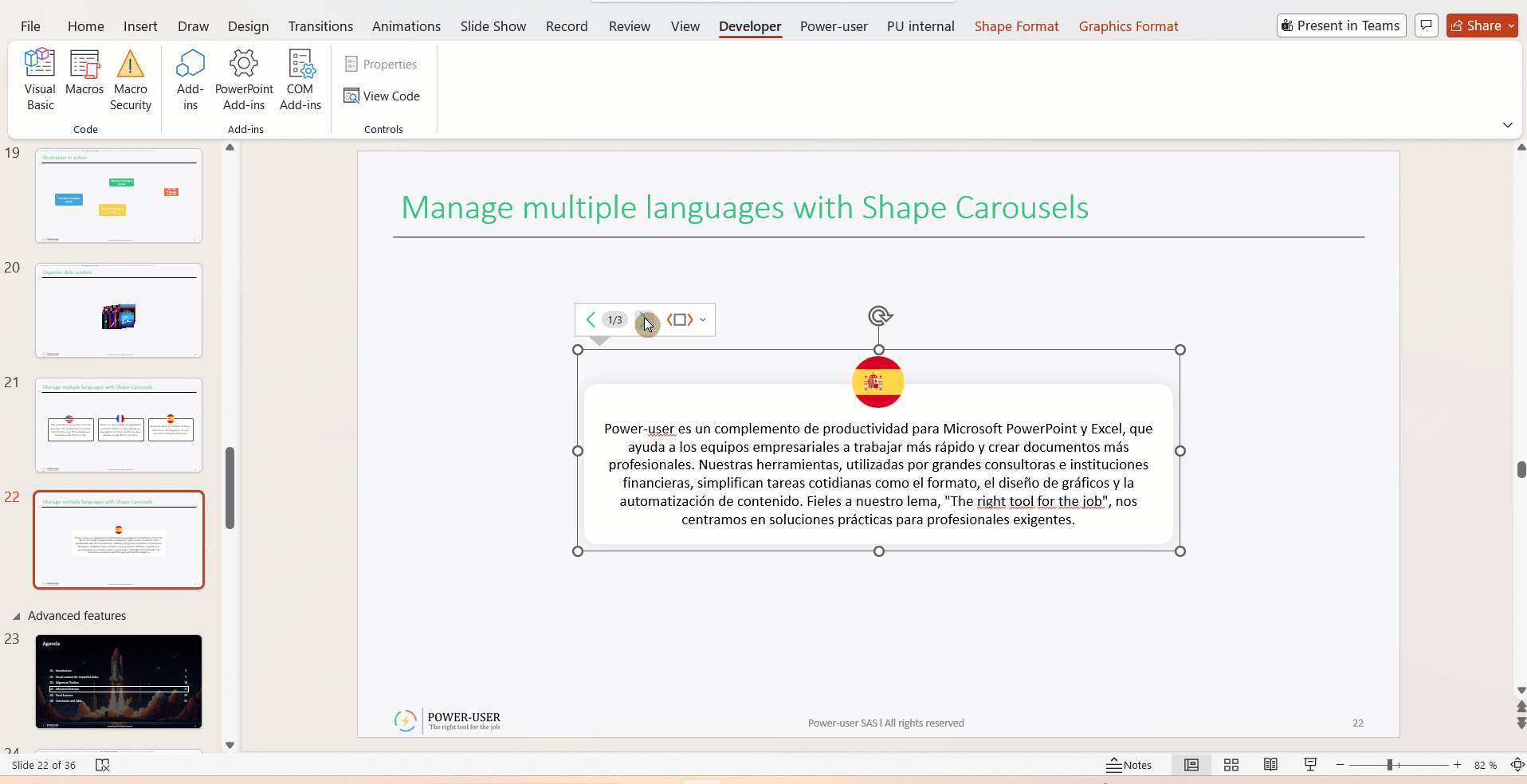Switch to the Power-user tab

tap(834, 26)
